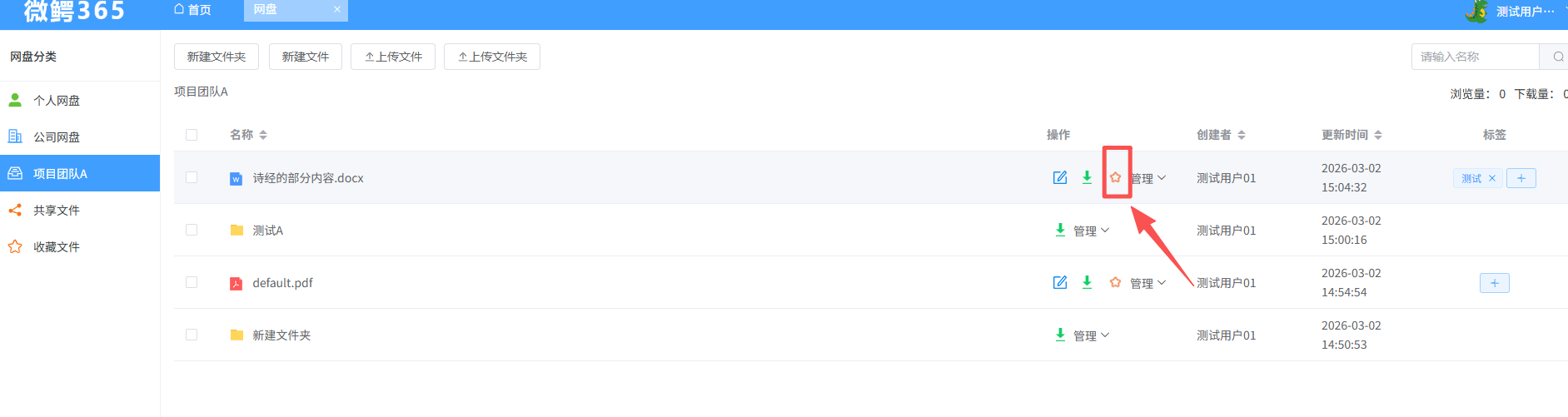Screen dimensions: 1568x417
Task: Star the default.pdf file
Action: (x=1115, y=282)
